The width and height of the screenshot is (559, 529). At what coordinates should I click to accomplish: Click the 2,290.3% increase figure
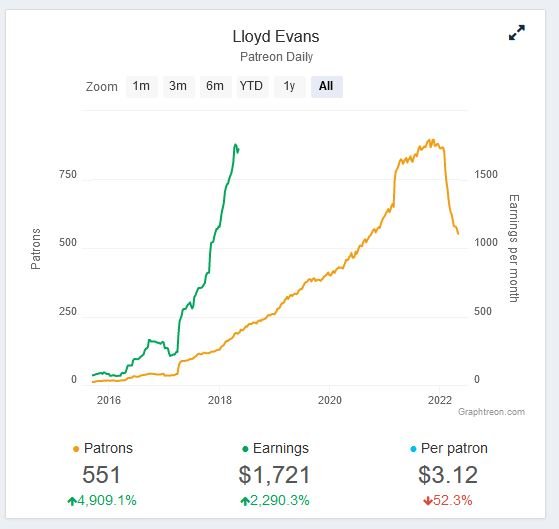(x=275, y=500)
